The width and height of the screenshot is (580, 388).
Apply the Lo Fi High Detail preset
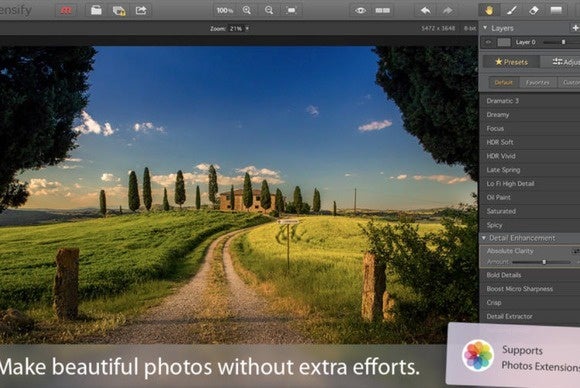[530, 183]
